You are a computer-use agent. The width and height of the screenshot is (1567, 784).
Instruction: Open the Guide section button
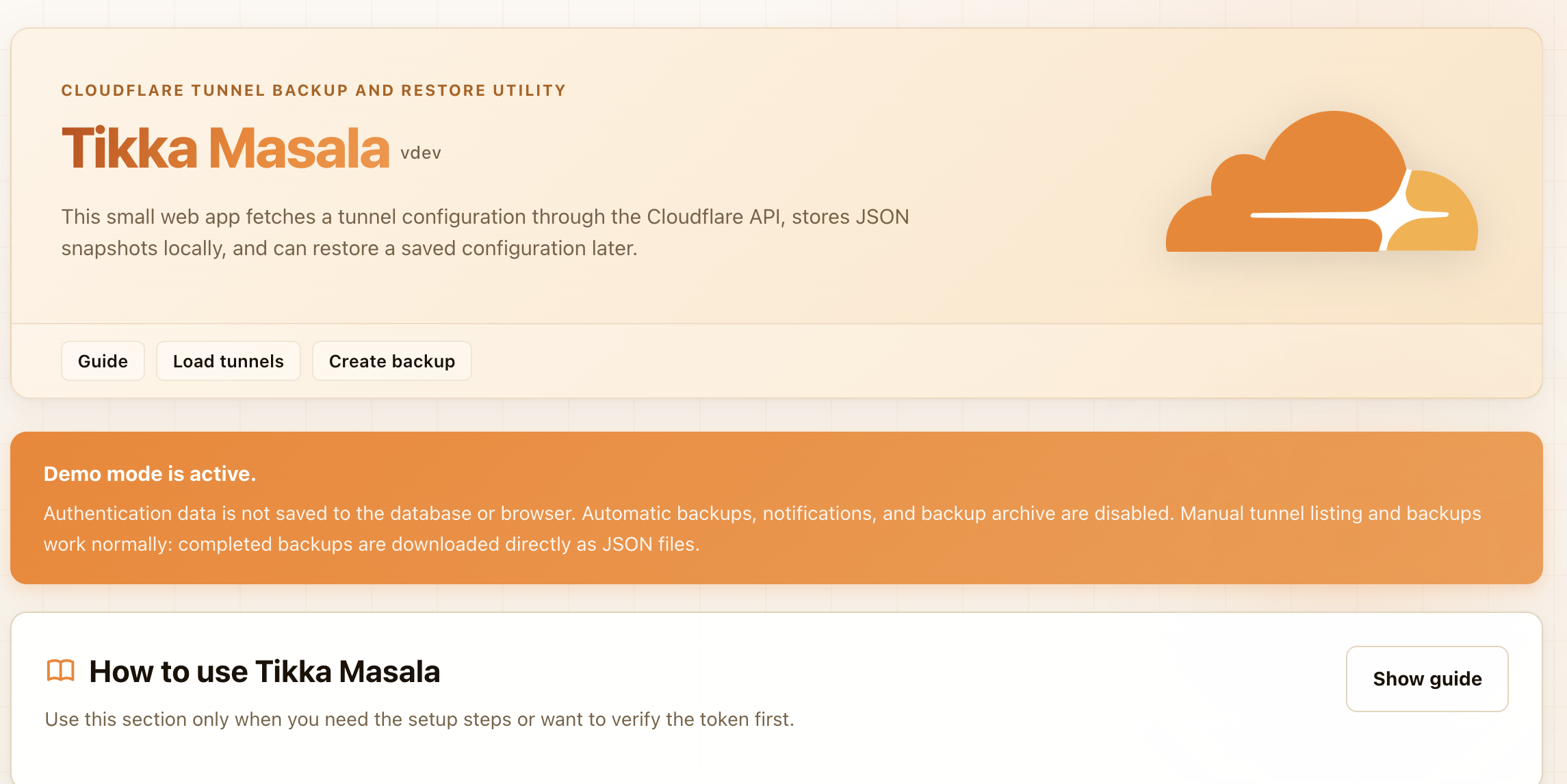click(103, 361)
